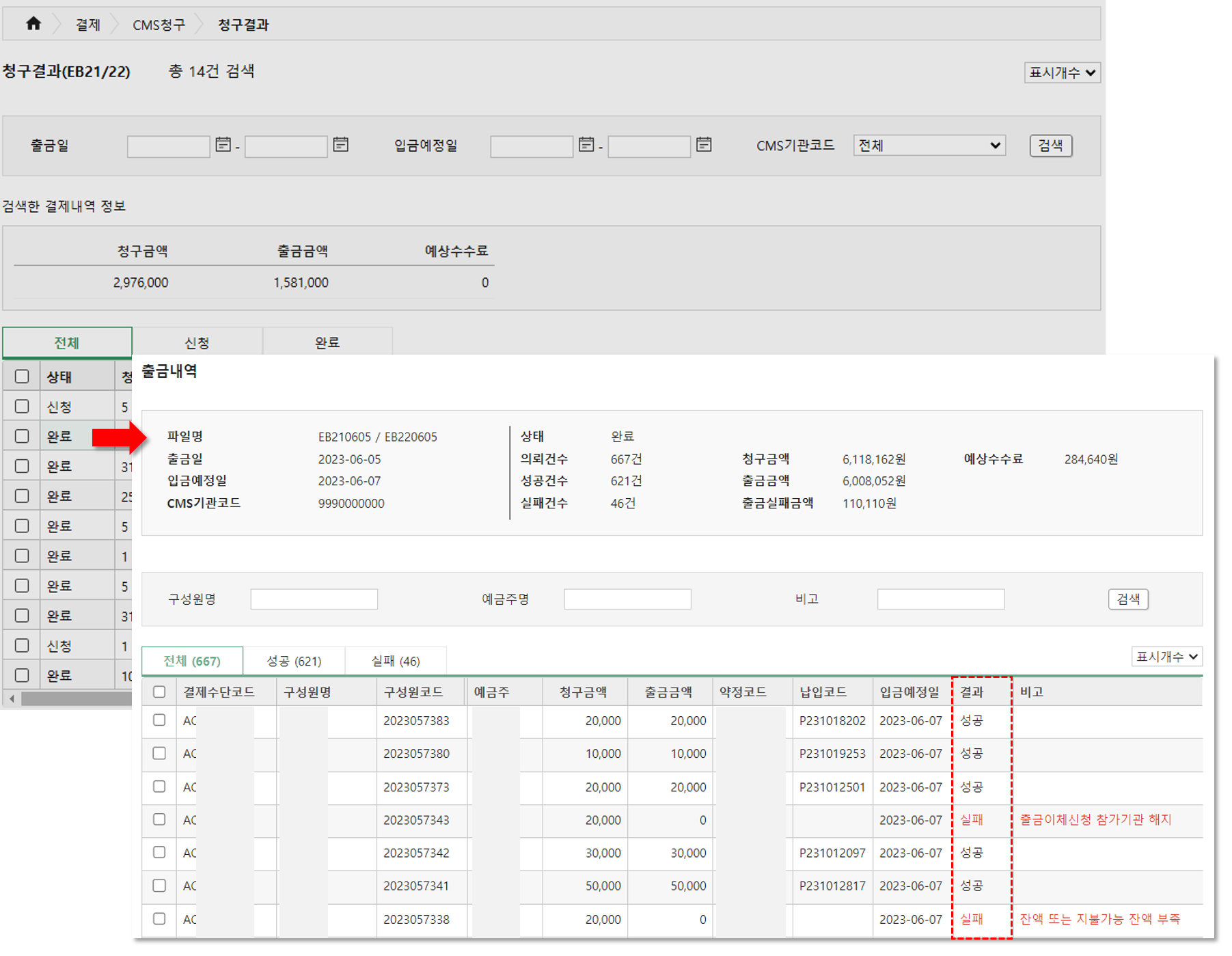Click the horizontal scrollbar under the list
Viewport: 1232px width, 956px height.
(77, 698)
